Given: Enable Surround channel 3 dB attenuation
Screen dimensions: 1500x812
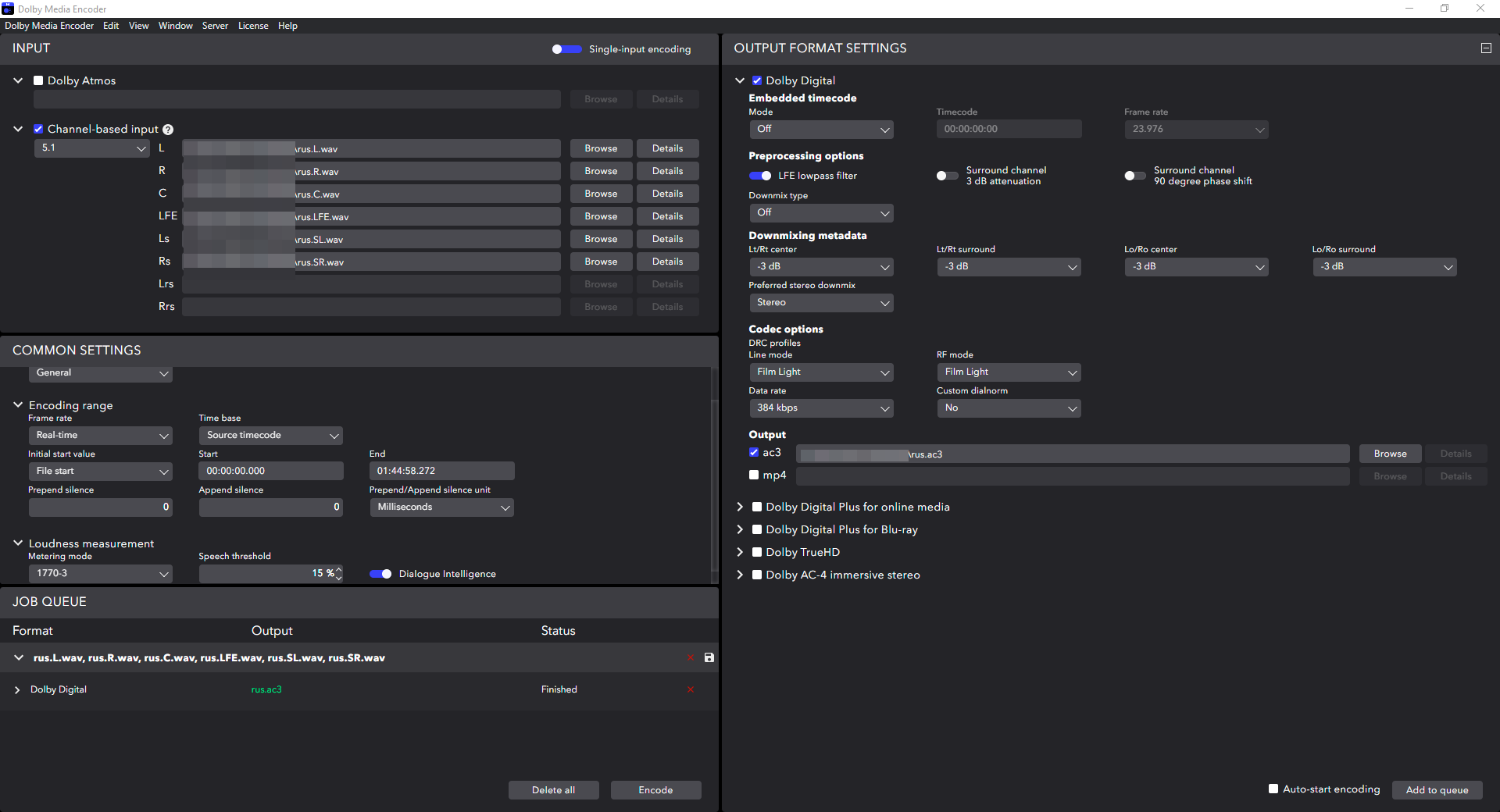Looking at the screenshot, I should tap(948, 176).
